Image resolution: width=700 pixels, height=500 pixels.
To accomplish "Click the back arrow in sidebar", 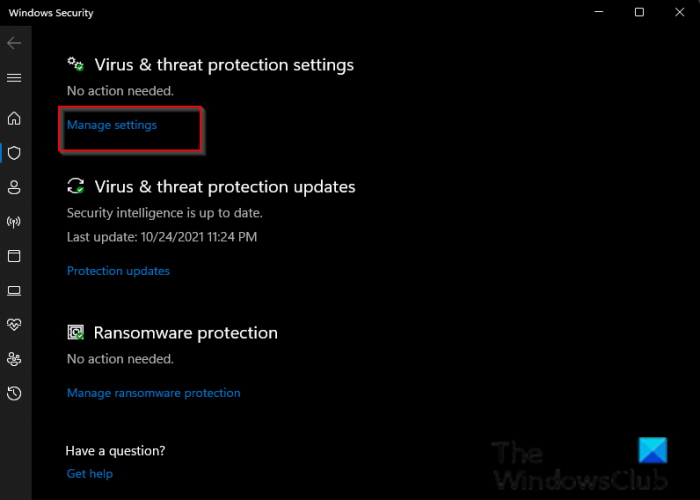I will click(x=14, y=44).
